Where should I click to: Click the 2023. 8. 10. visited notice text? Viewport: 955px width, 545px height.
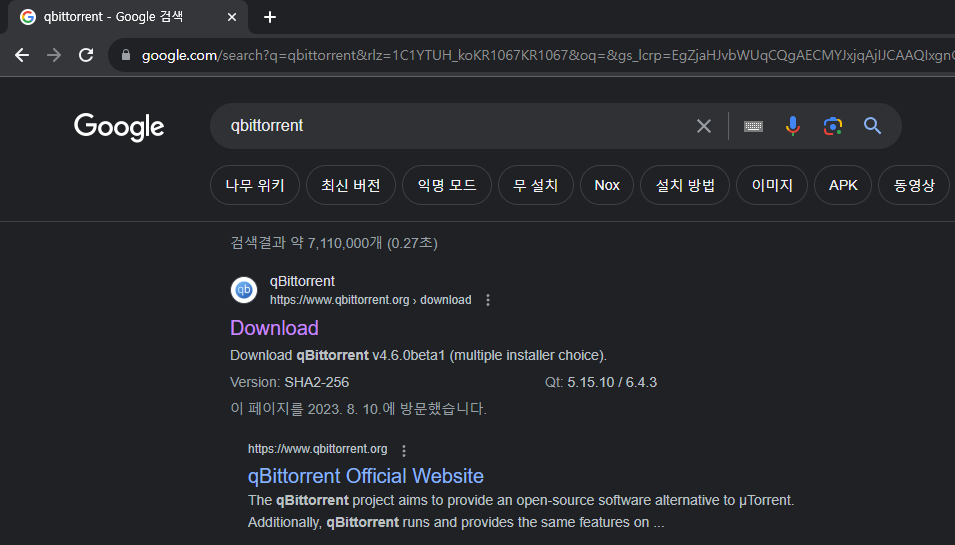358,409
